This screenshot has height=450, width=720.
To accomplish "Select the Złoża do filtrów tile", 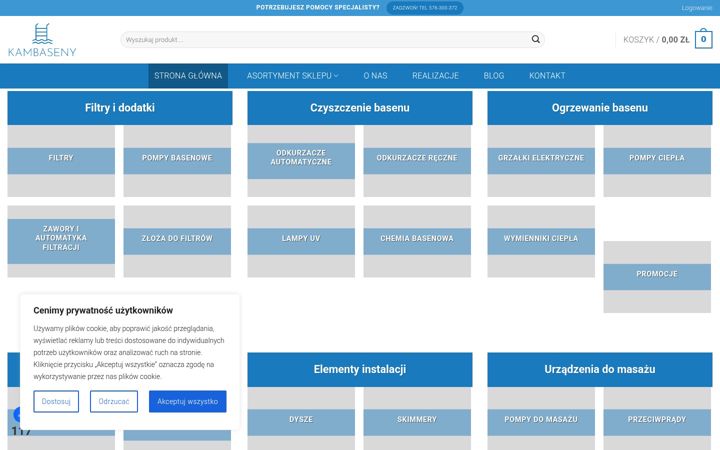I will point(177,241).
